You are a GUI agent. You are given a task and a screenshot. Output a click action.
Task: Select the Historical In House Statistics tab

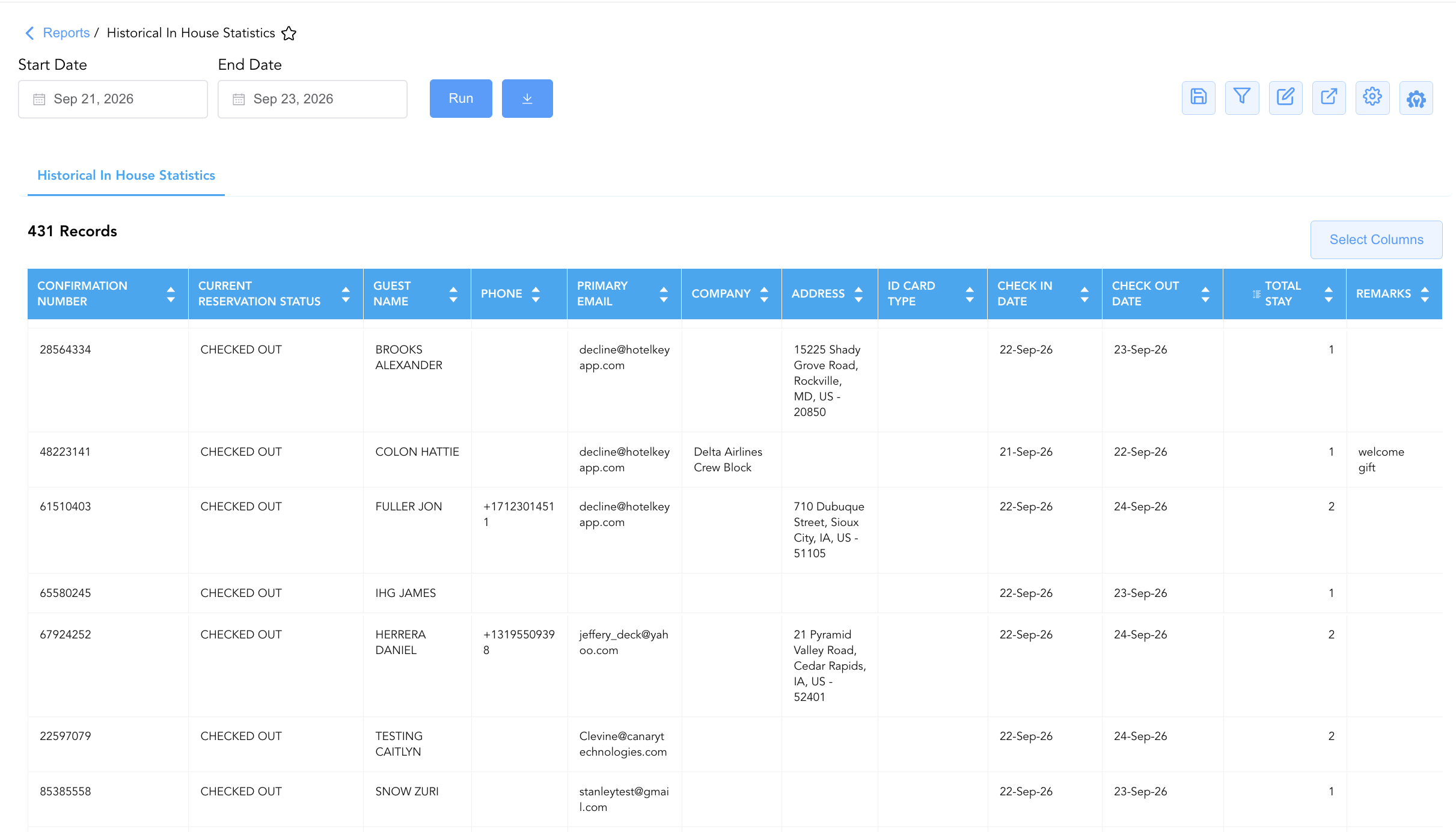(126, 175)
